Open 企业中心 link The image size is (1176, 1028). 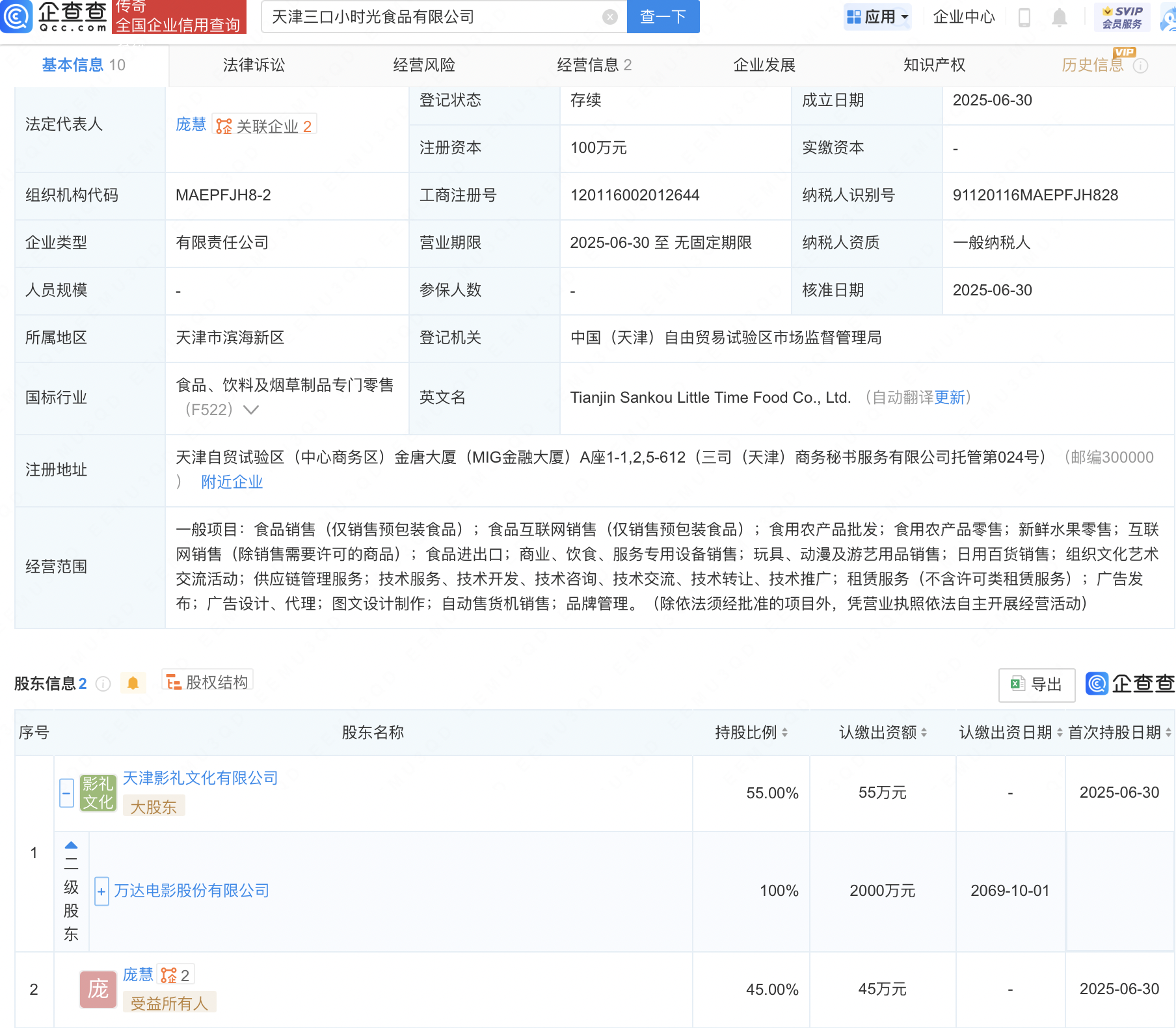pos(964,17)
